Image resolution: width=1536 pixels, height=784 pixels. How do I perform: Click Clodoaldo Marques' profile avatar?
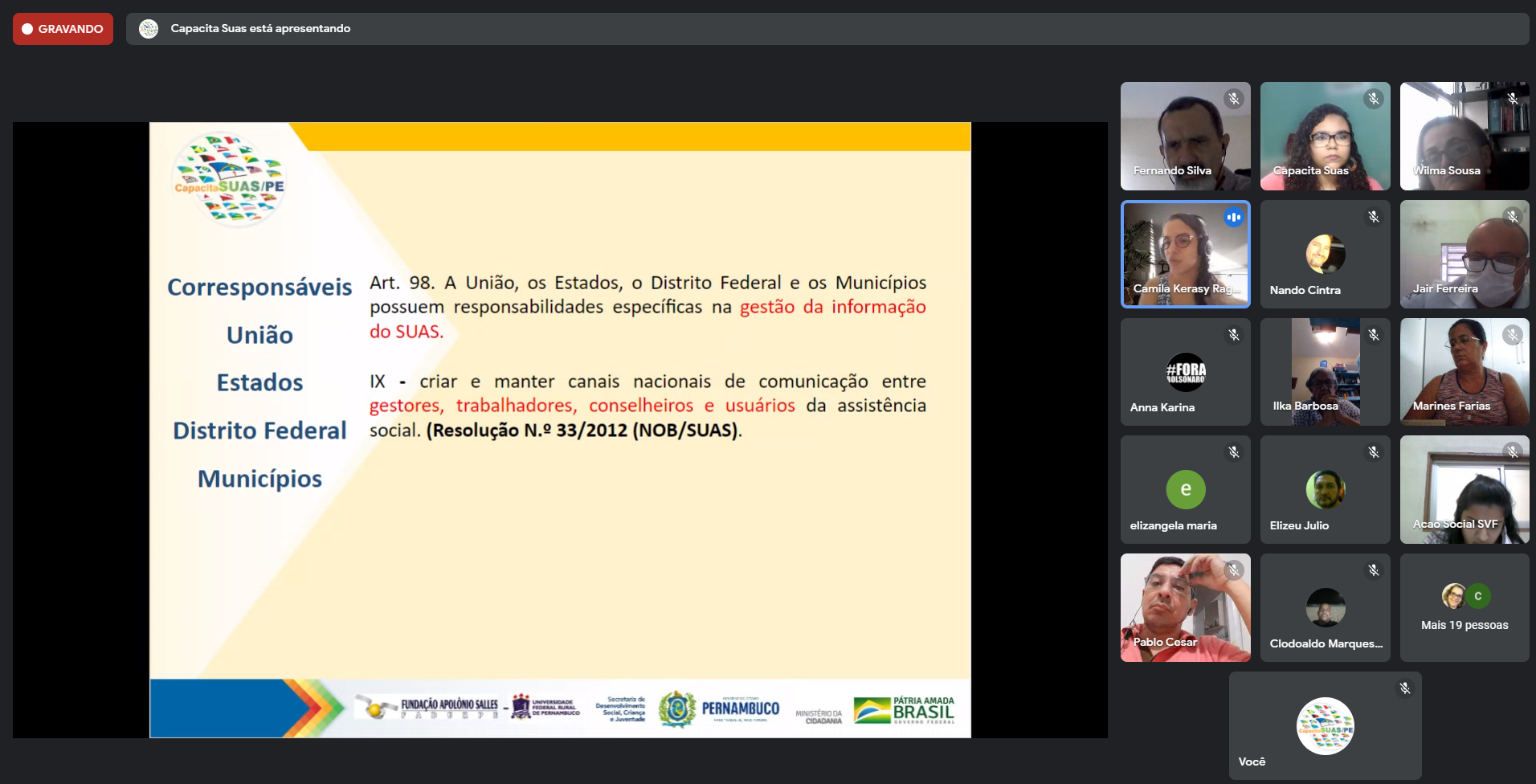tap(1325, 607)
